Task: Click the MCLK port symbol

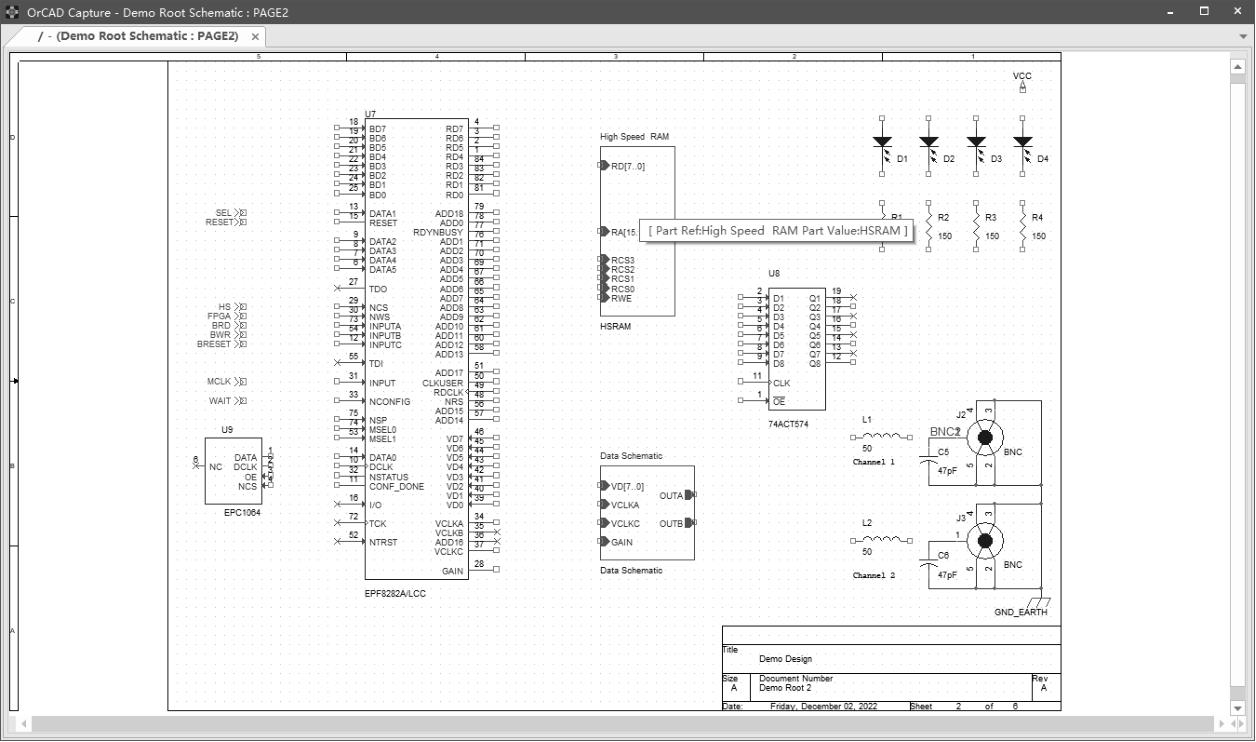Action: click(x=241, y=382)
